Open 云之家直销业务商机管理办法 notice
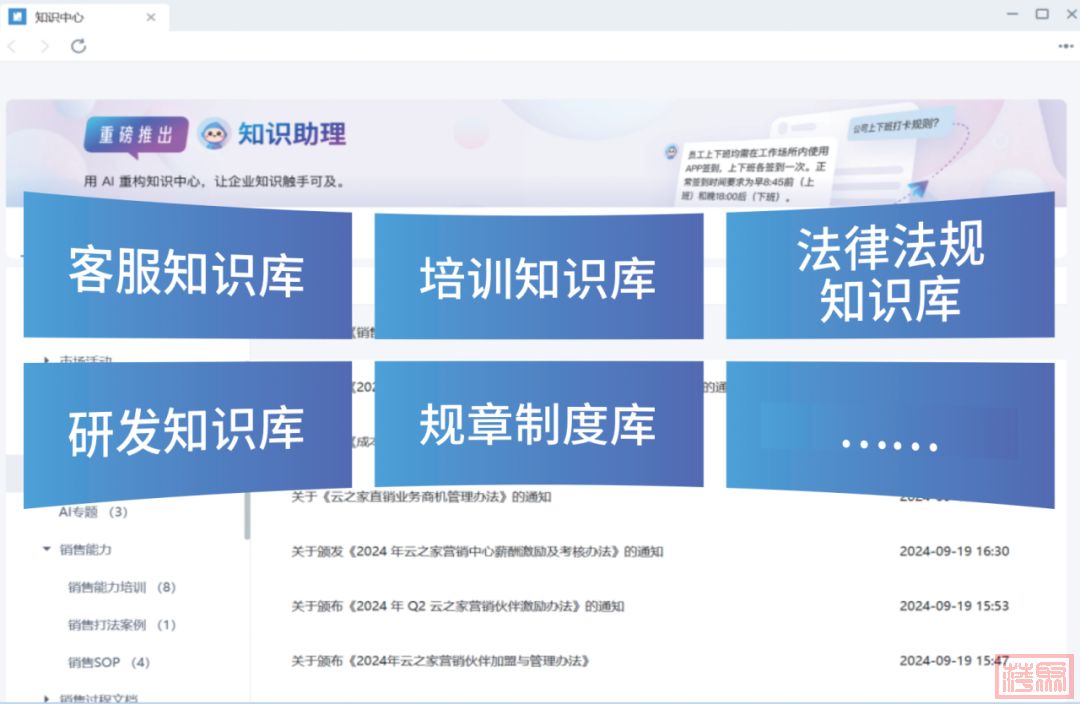 [x=420, y=496]
